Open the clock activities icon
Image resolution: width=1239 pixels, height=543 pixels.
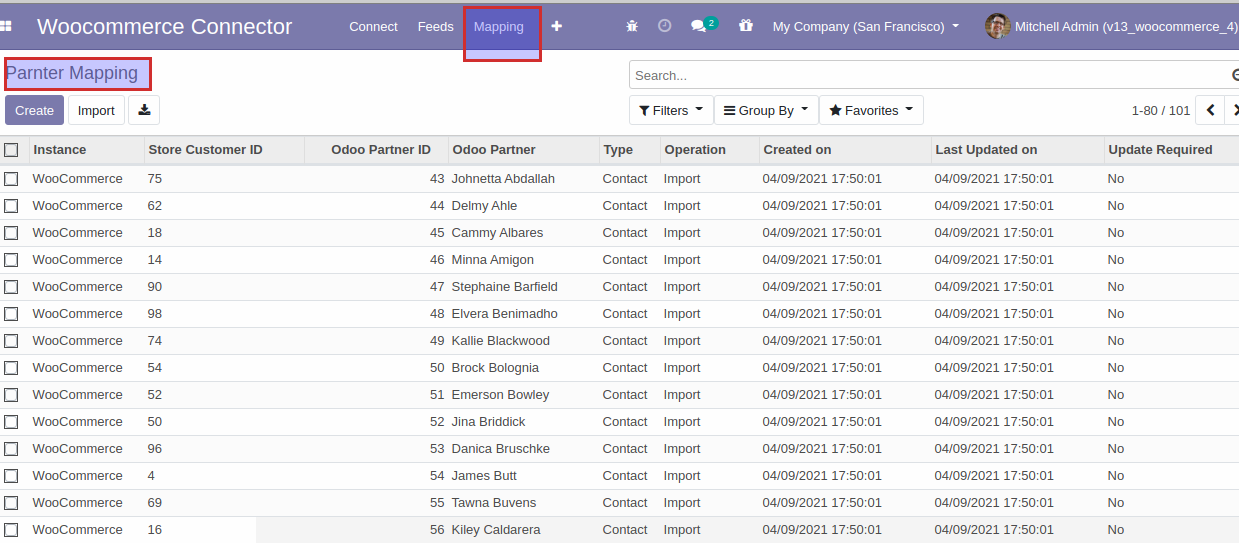point(665,27)
